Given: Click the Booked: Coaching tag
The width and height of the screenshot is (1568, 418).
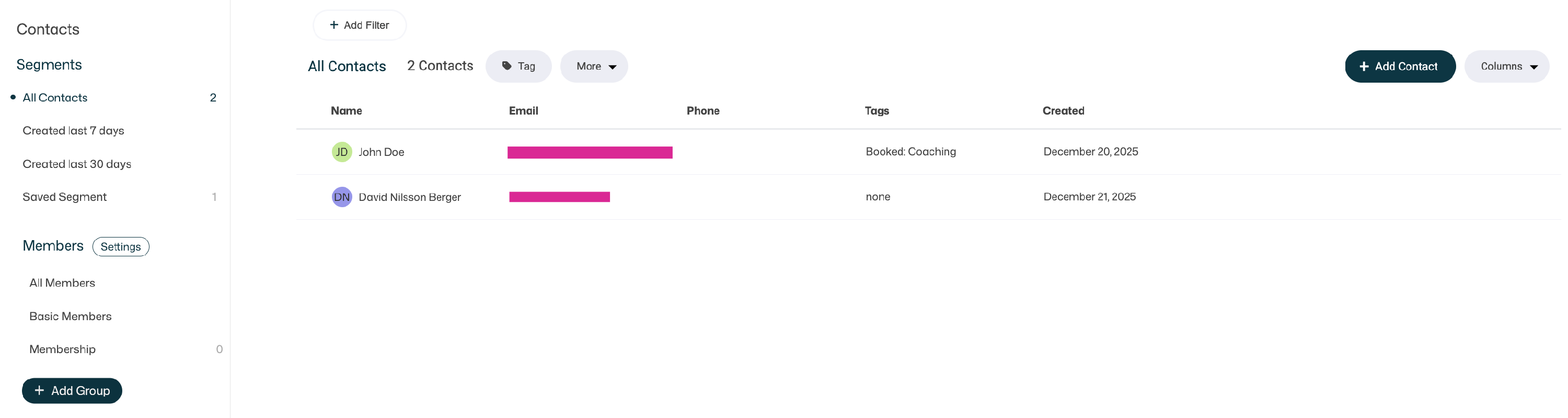Looking at the screenshot, I should (910, 152).
